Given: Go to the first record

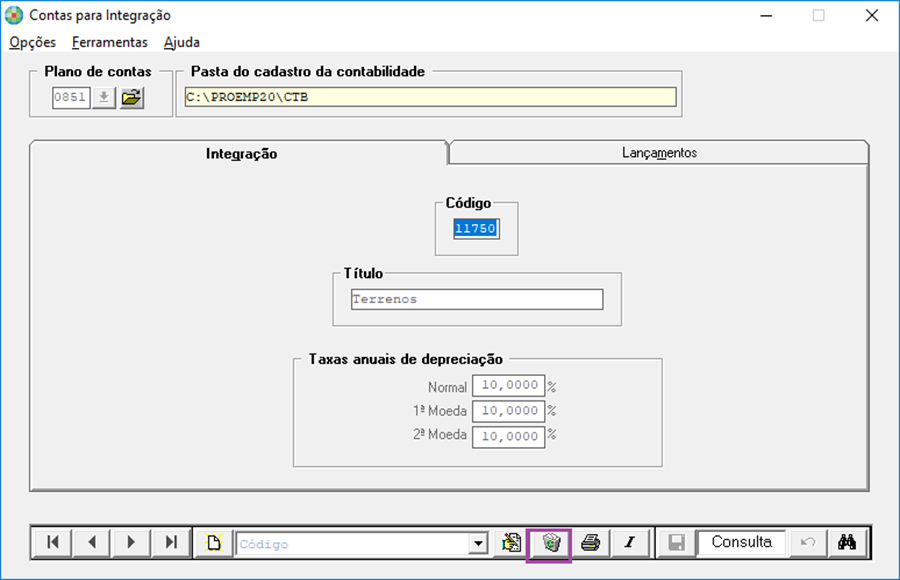Looking at the screenshot, I should (53, 542).
